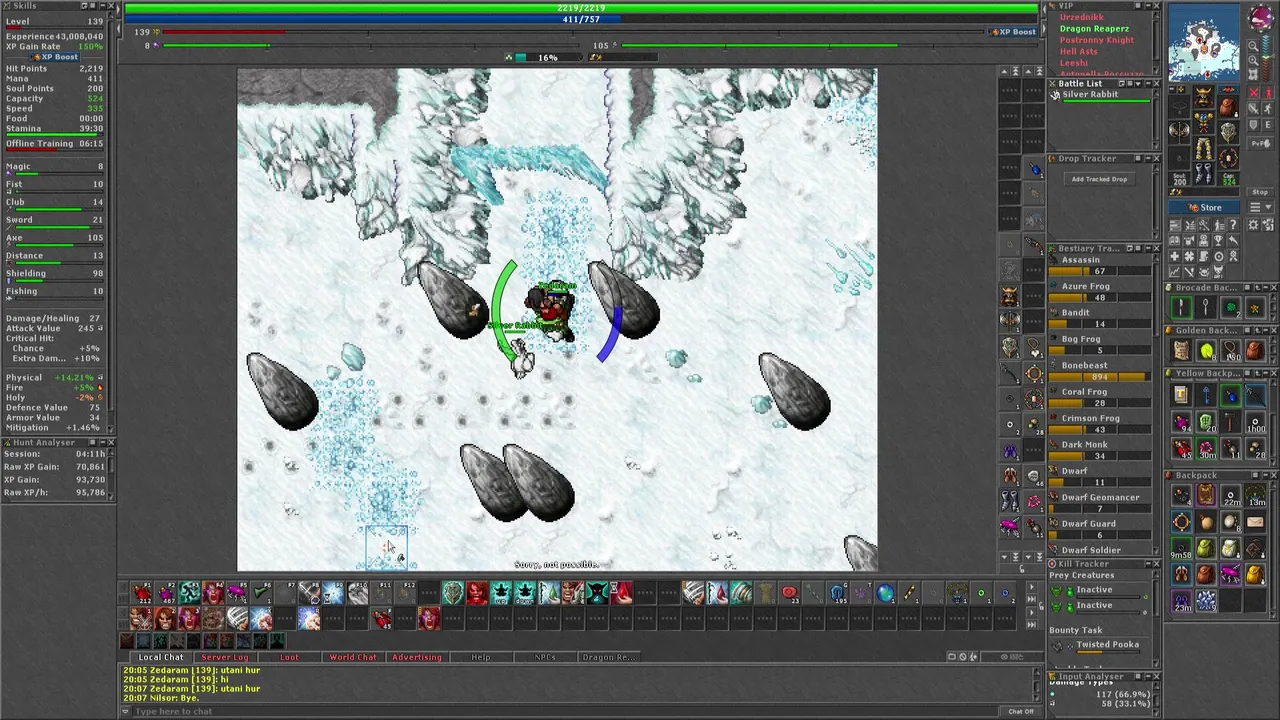Viewport: 1280px width, 720px height.
Task: Click the XP Boost button beside top bars
Action: pyautogui.click(x=1013, y=32)
